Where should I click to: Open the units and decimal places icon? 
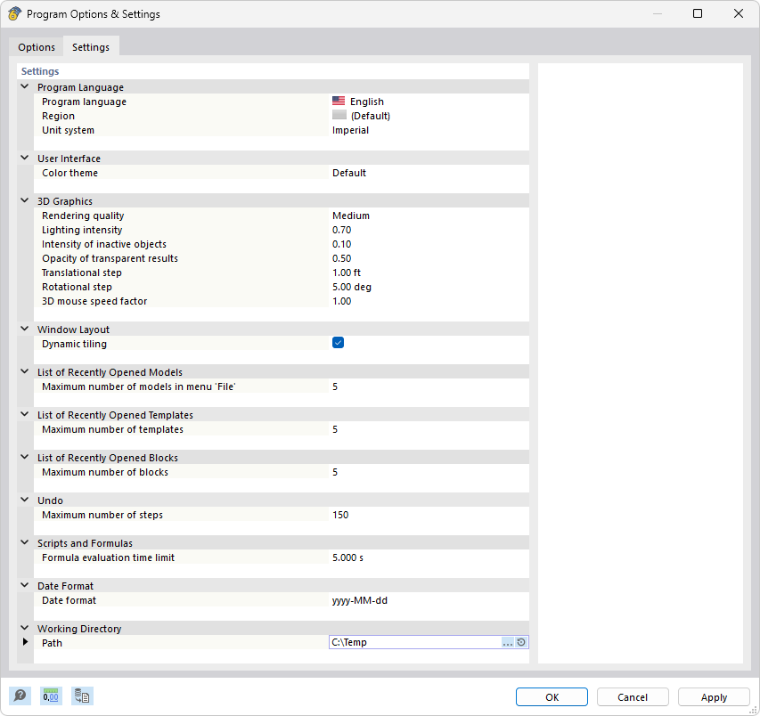(50, 696)
